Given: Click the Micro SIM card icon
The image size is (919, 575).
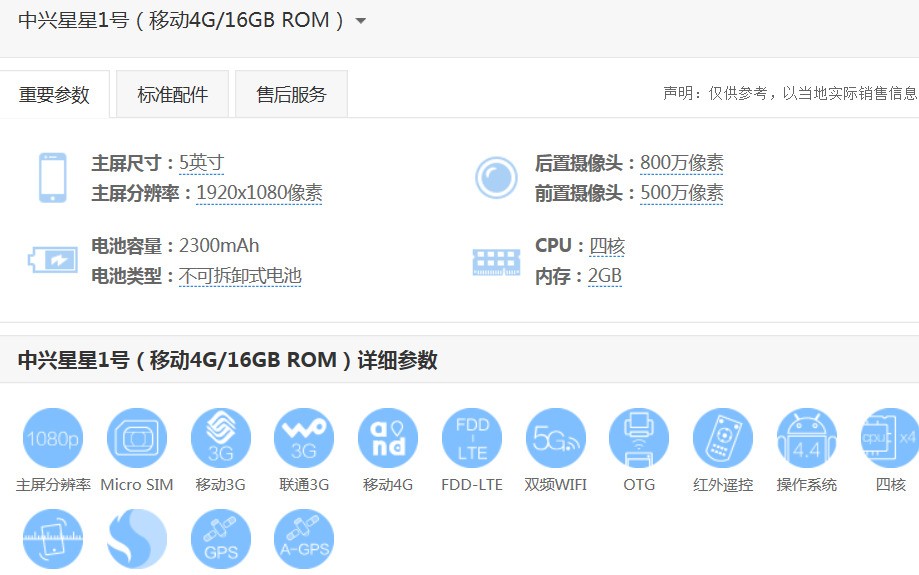Looking at the screenshot, I should 137,438.
